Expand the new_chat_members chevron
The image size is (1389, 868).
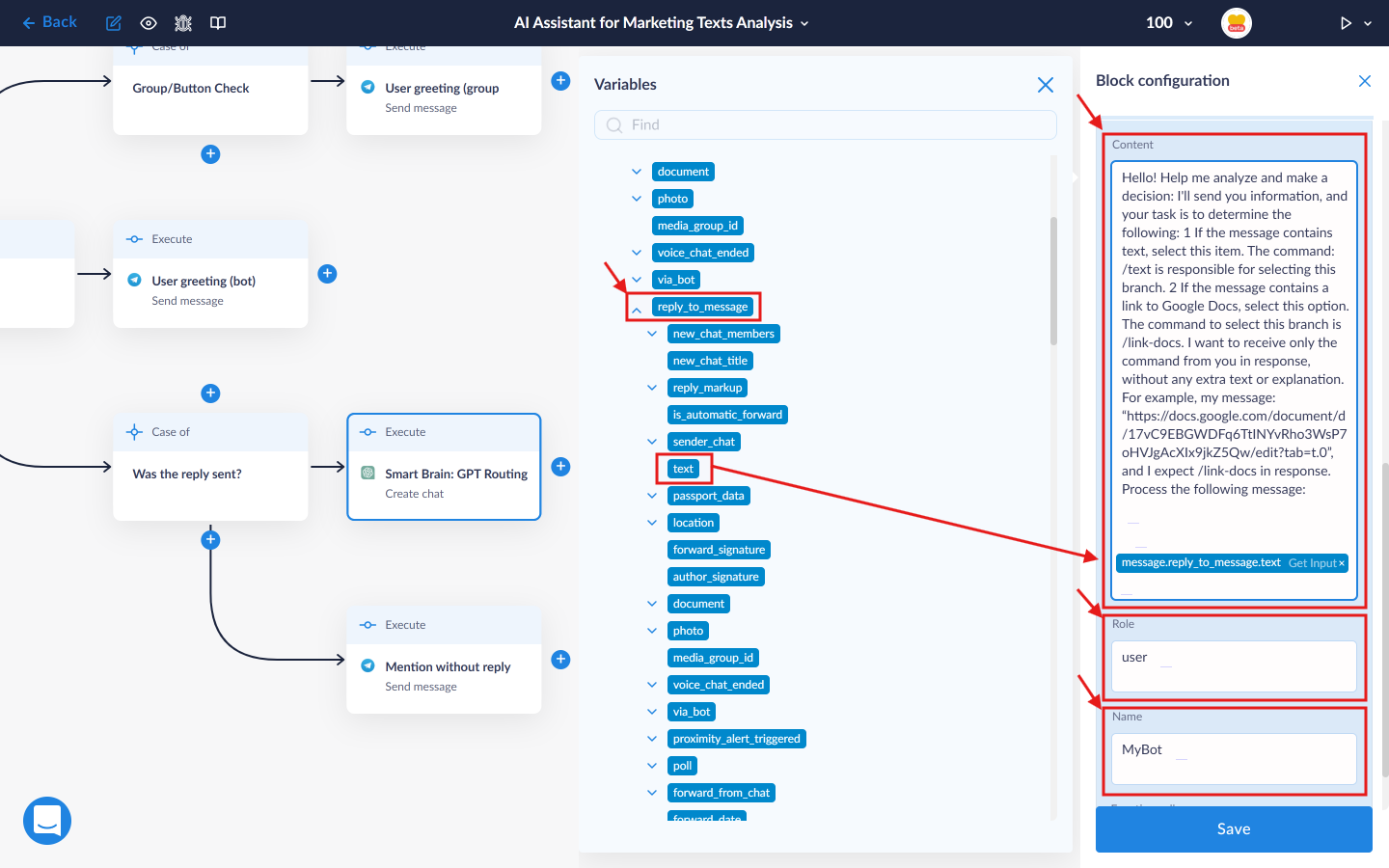point(652,334)
